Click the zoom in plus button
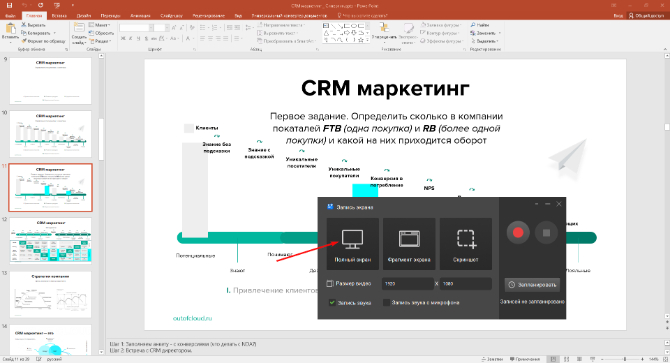 643,359
